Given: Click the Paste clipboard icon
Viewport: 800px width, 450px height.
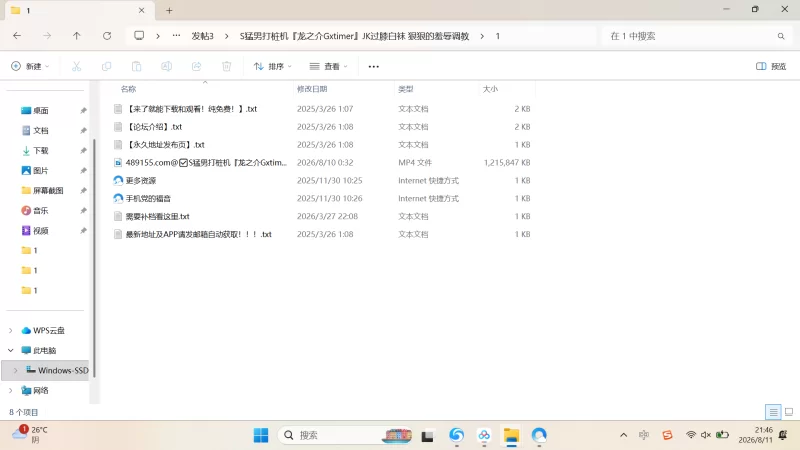Looking at the screenshot, I should pyautogui.click(x=136, y=66).
